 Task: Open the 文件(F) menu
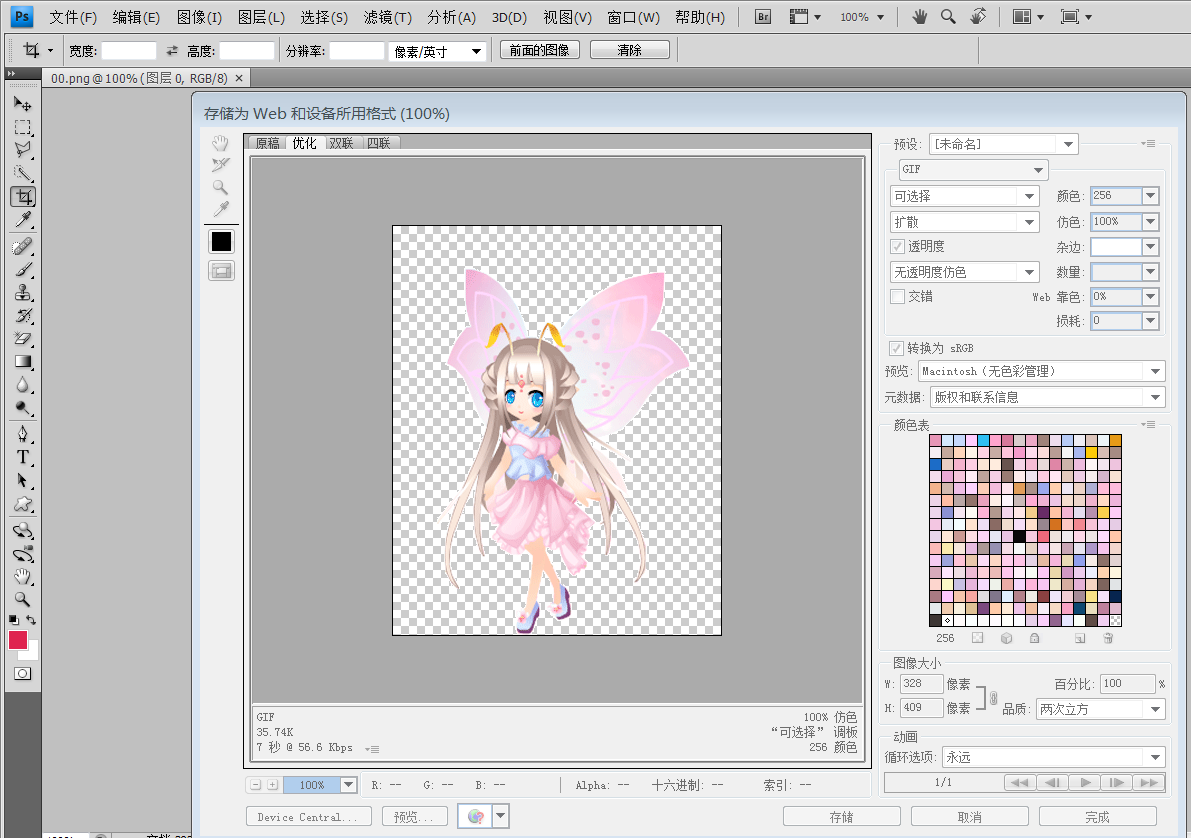[x=73, y=17]
